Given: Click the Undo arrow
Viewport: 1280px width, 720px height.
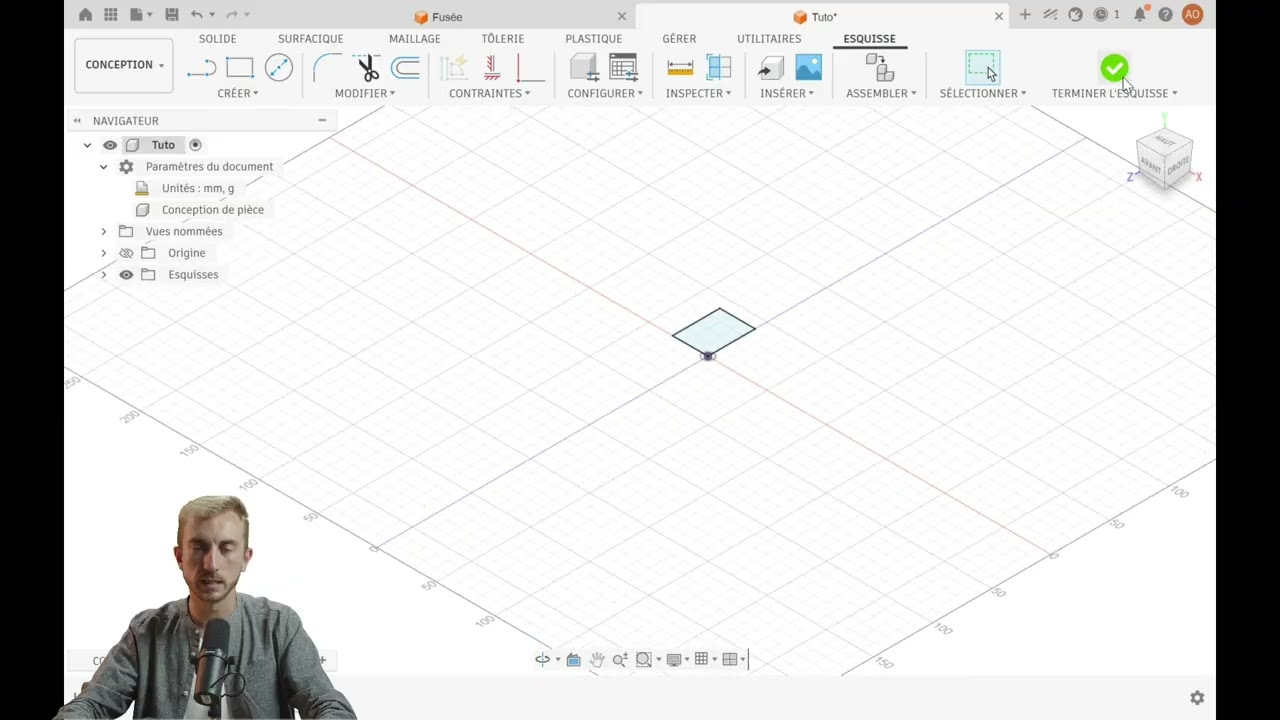Looking at the screenshot, I should click(197, 15).
